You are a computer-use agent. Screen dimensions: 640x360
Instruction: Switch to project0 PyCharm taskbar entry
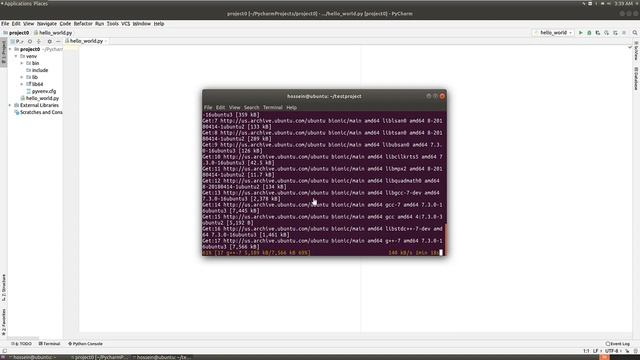tap(99, 357)
